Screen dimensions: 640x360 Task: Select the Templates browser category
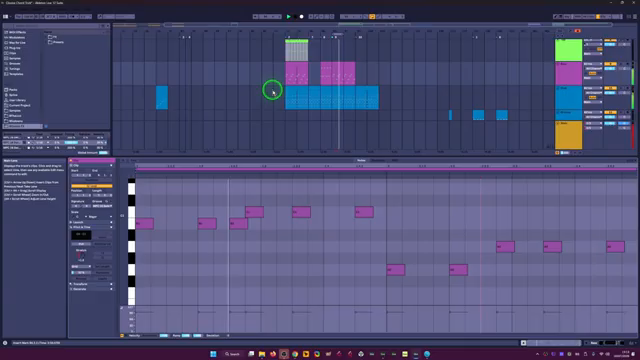(x=16, y=74)
